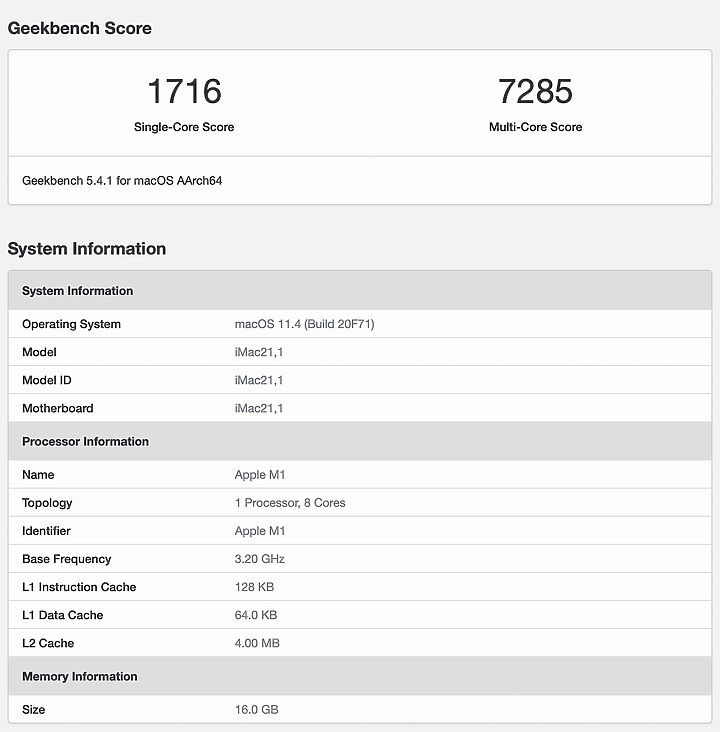720x732 pixels.
Task: Select the 64.0 KB value
Action: pos(256,615)
